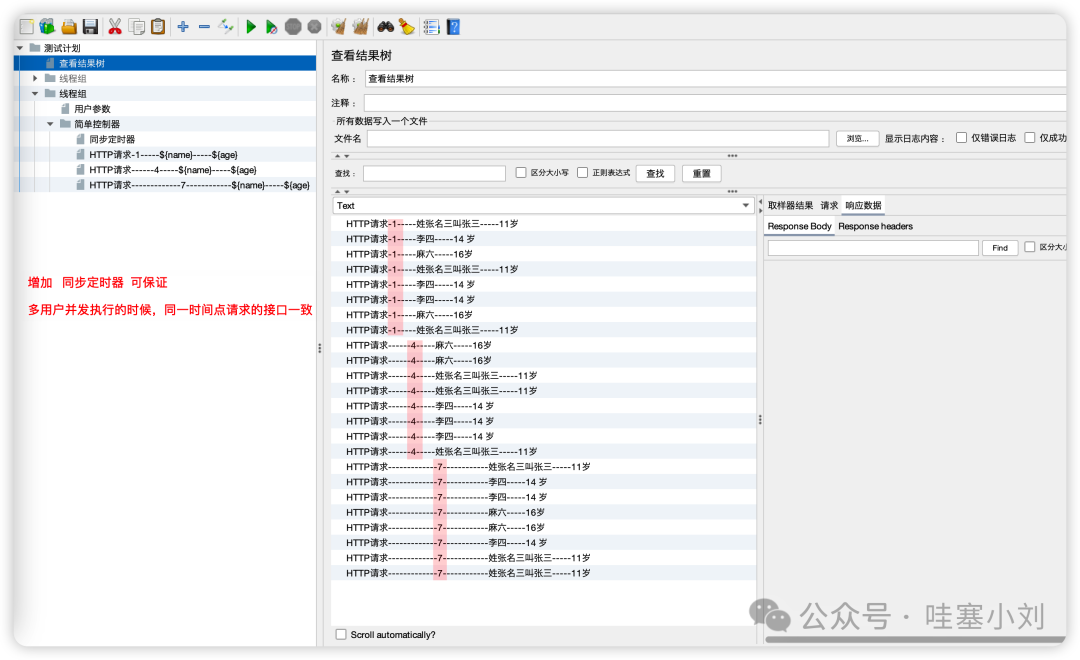Open the Templates icon in toolbar

pyautogui.click(x=47, y=27)
